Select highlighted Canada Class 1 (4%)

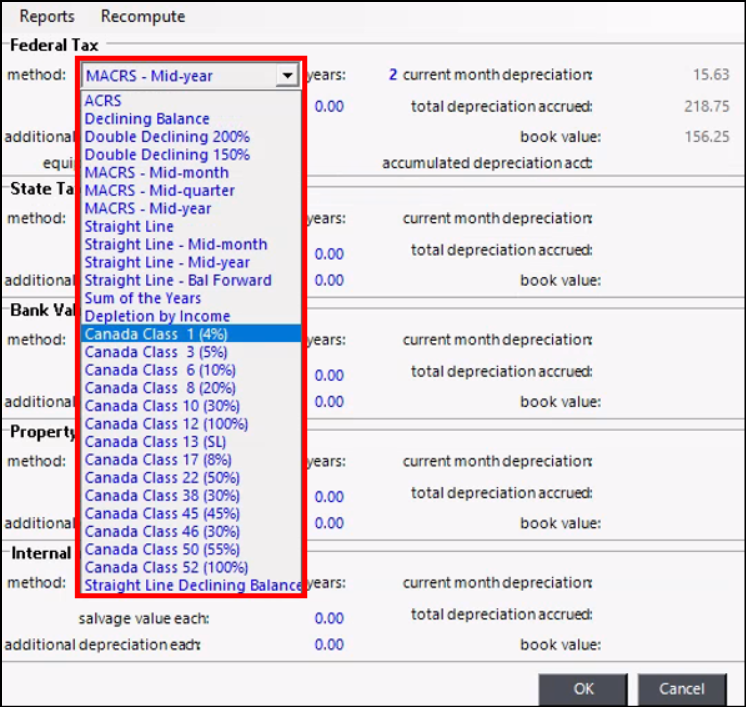(156, 334)
